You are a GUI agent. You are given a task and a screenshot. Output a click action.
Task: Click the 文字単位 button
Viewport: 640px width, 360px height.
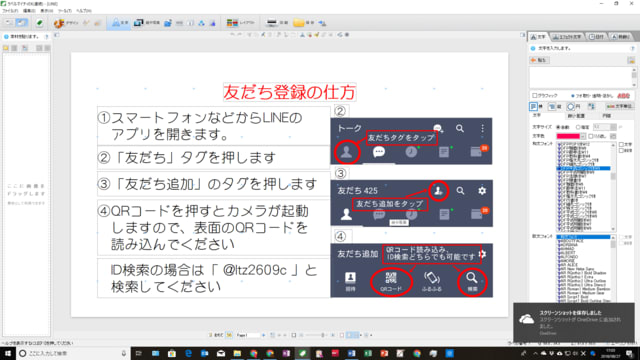tap(619, 107)
